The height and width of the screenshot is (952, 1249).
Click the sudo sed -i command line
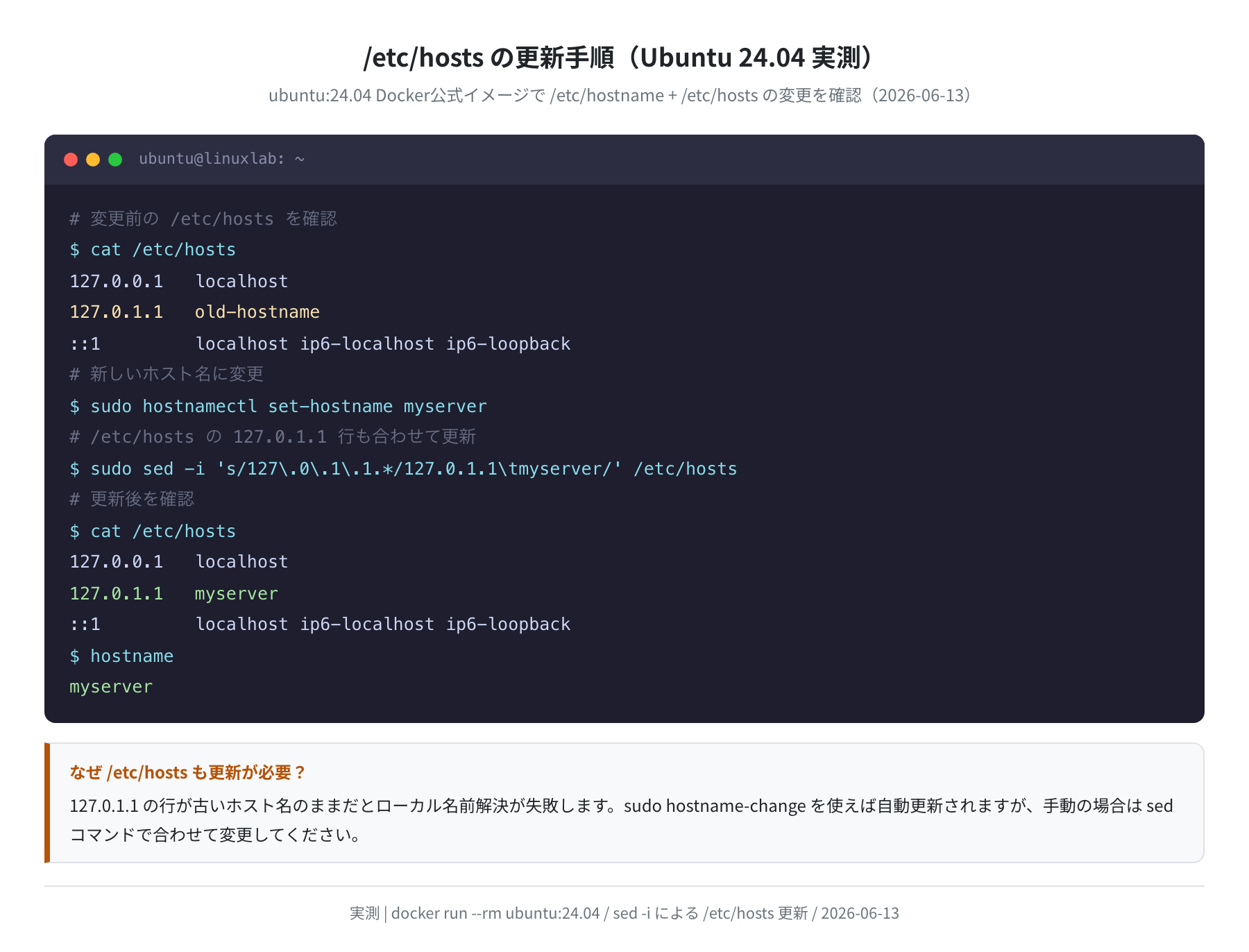pyautogui.click(x=403, y=468)
